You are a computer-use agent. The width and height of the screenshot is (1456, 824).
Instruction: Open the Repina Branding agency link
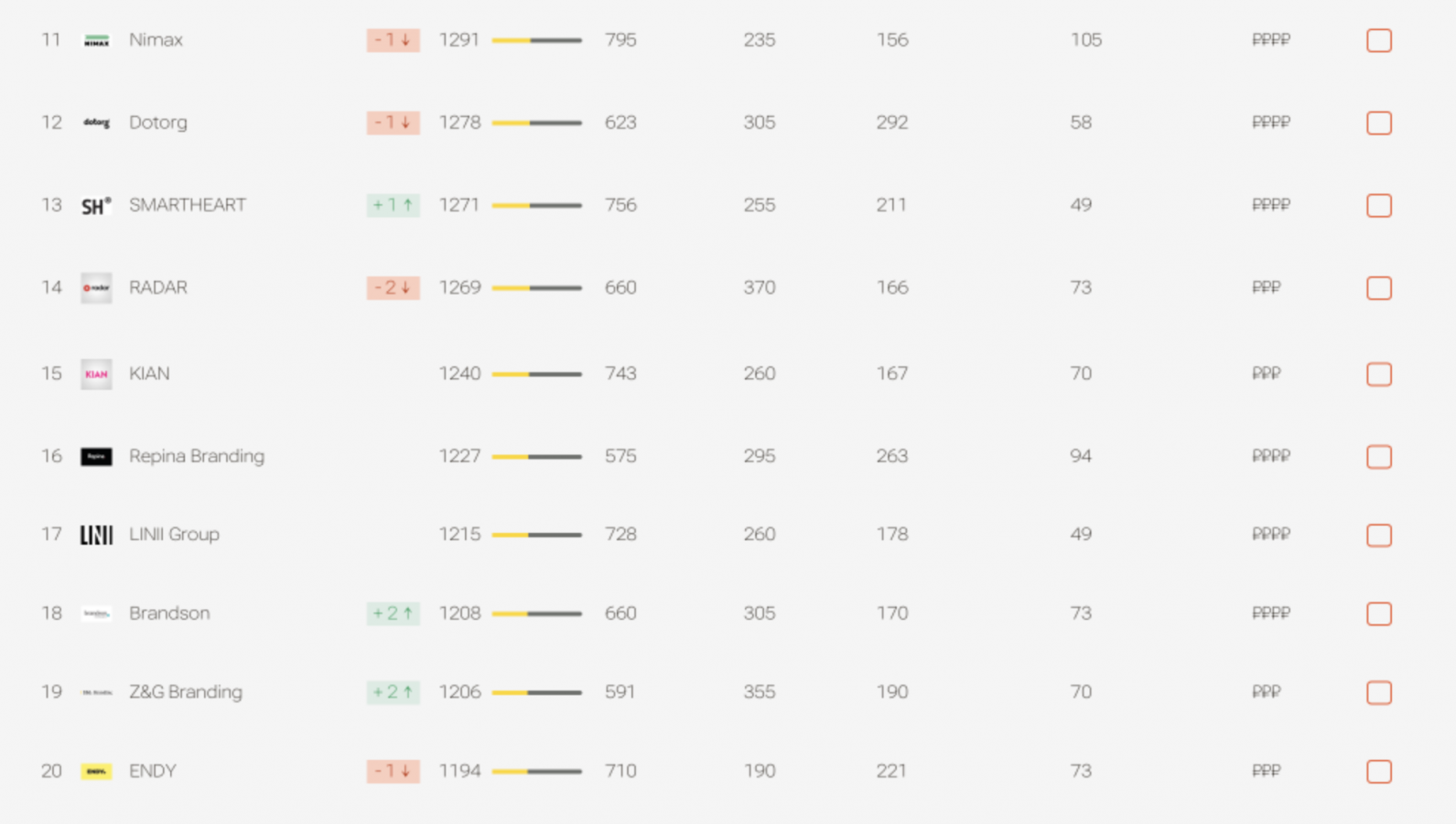click(x=196, y=456)
